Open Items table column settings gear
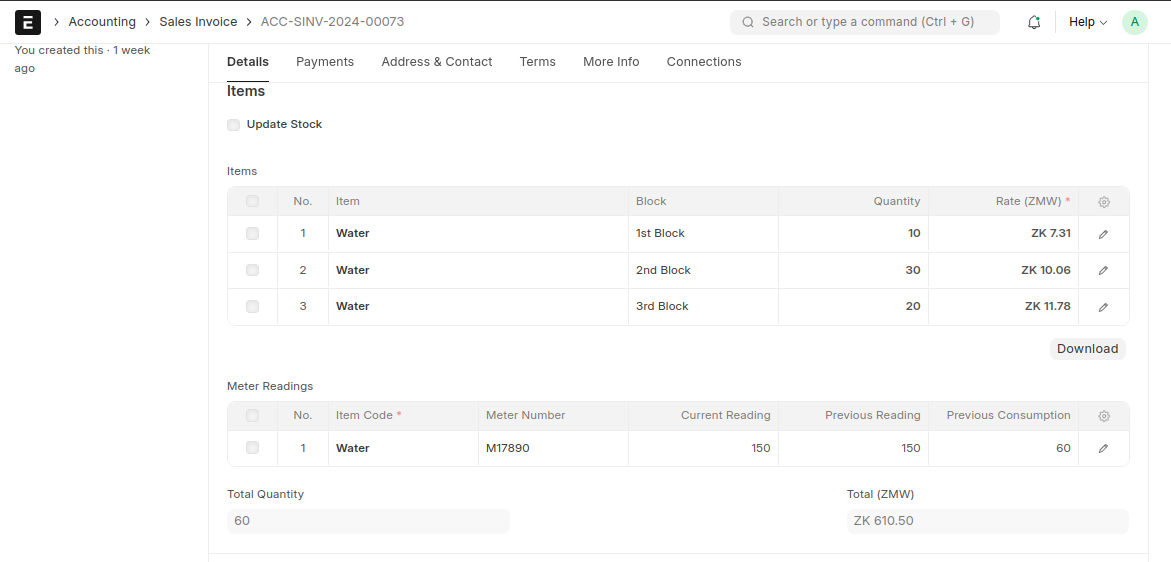 [1104, 202]
